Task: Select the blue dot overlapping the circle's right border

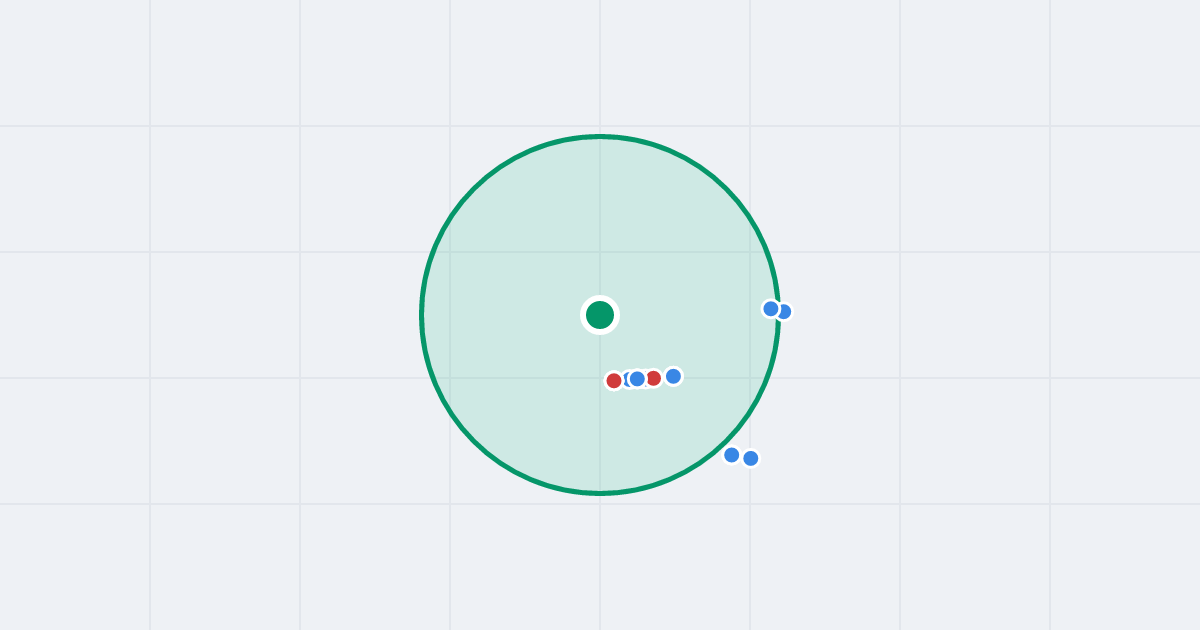Action: 785,312
